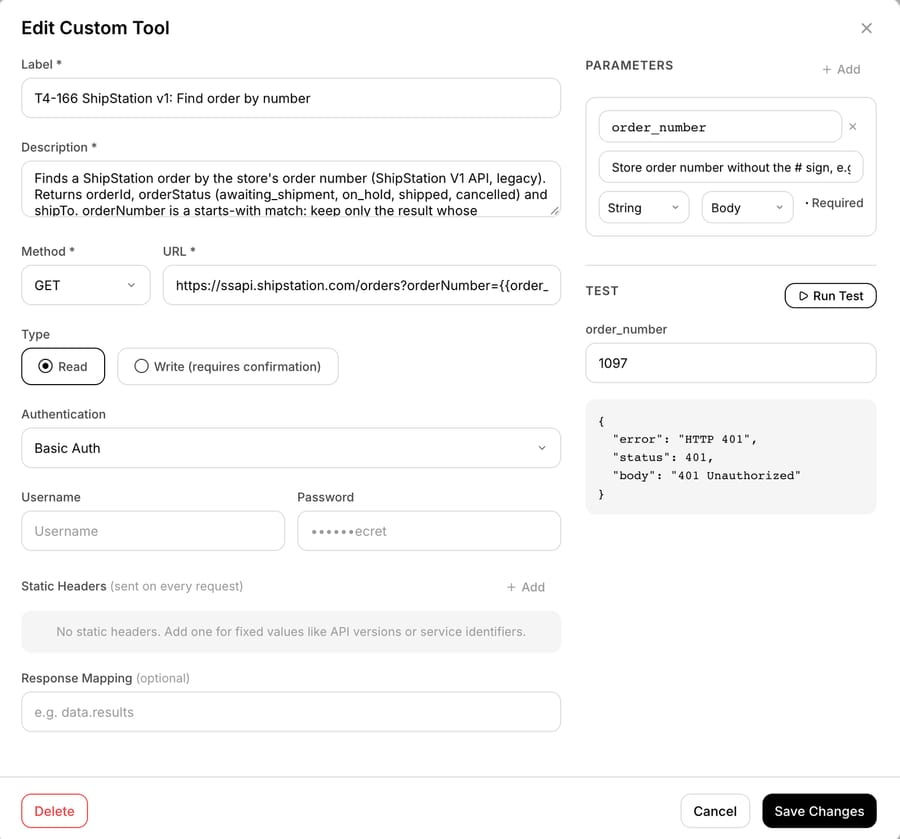Viewport: 900px width, 839px height.
Task: Click the plus Add parameter icon
Action: [827, 69]
